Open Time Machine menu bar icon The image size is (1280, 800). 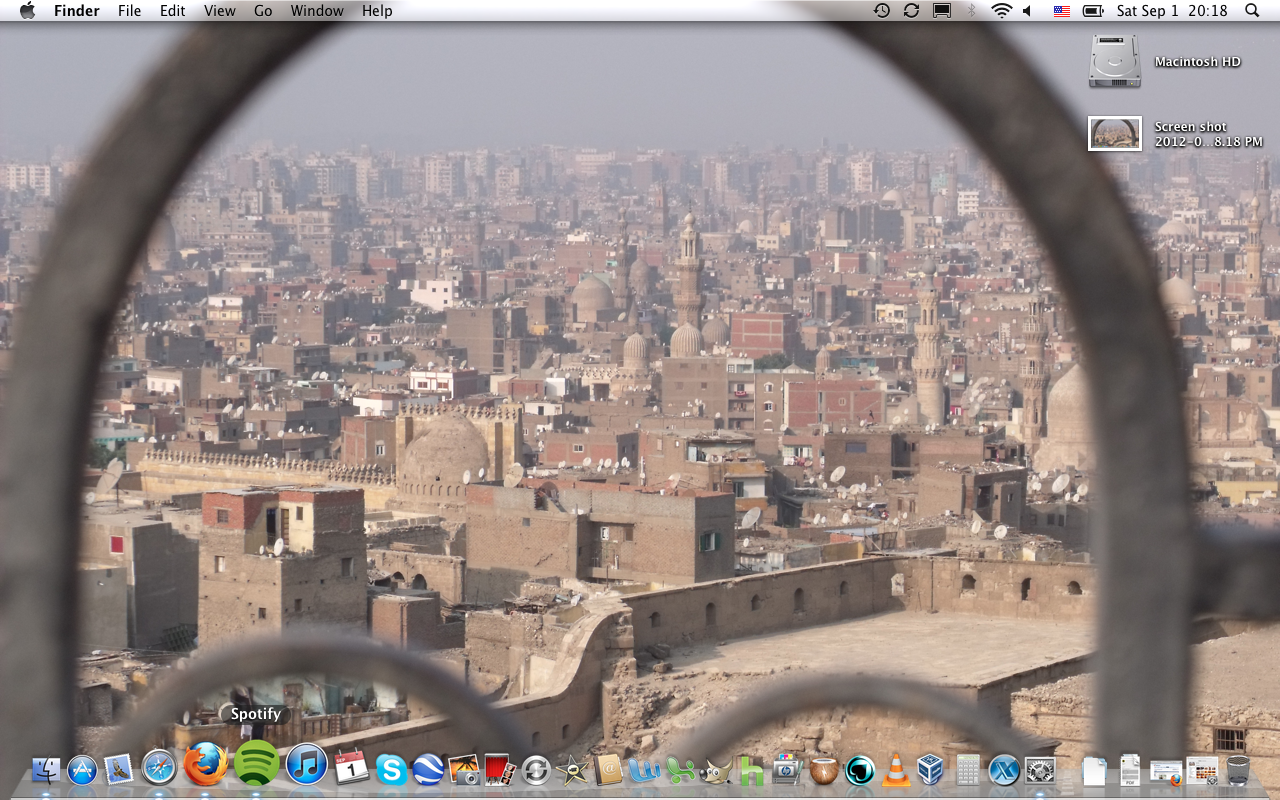[x=881, y=11]
